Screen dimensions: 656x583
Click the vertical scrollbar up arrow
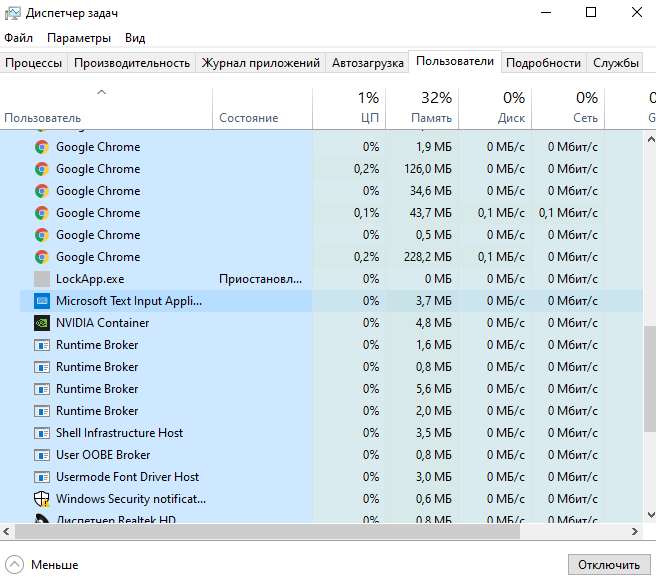point(650,140)
